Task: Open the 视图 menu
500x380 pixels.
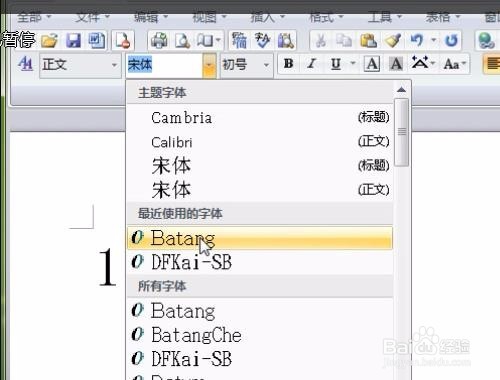Action: (x=209, y=17)
